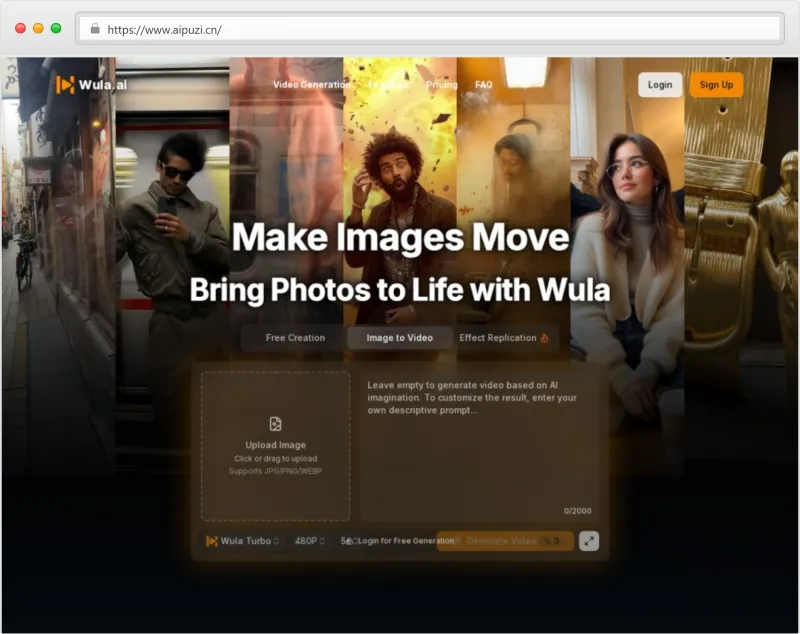
Task: Switch to the Free Creation tab
Action: tap(294, 338)
